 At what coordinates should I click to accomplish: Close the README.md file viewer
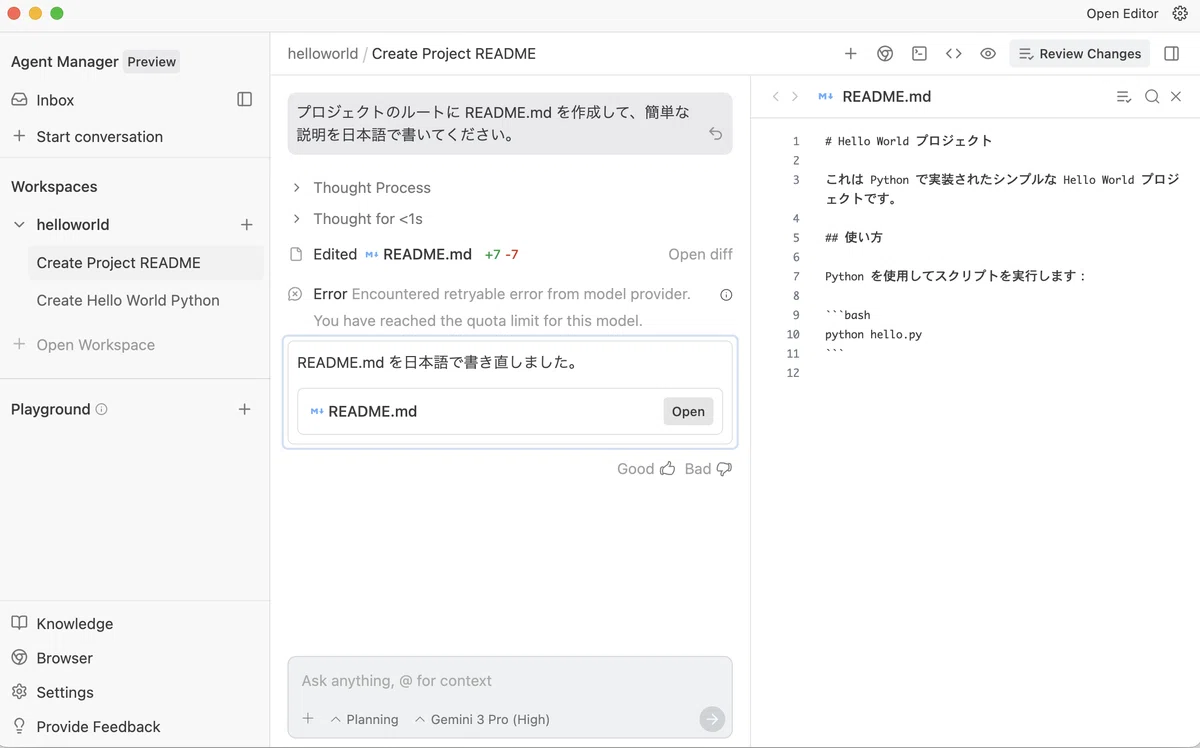point(1176,96)
